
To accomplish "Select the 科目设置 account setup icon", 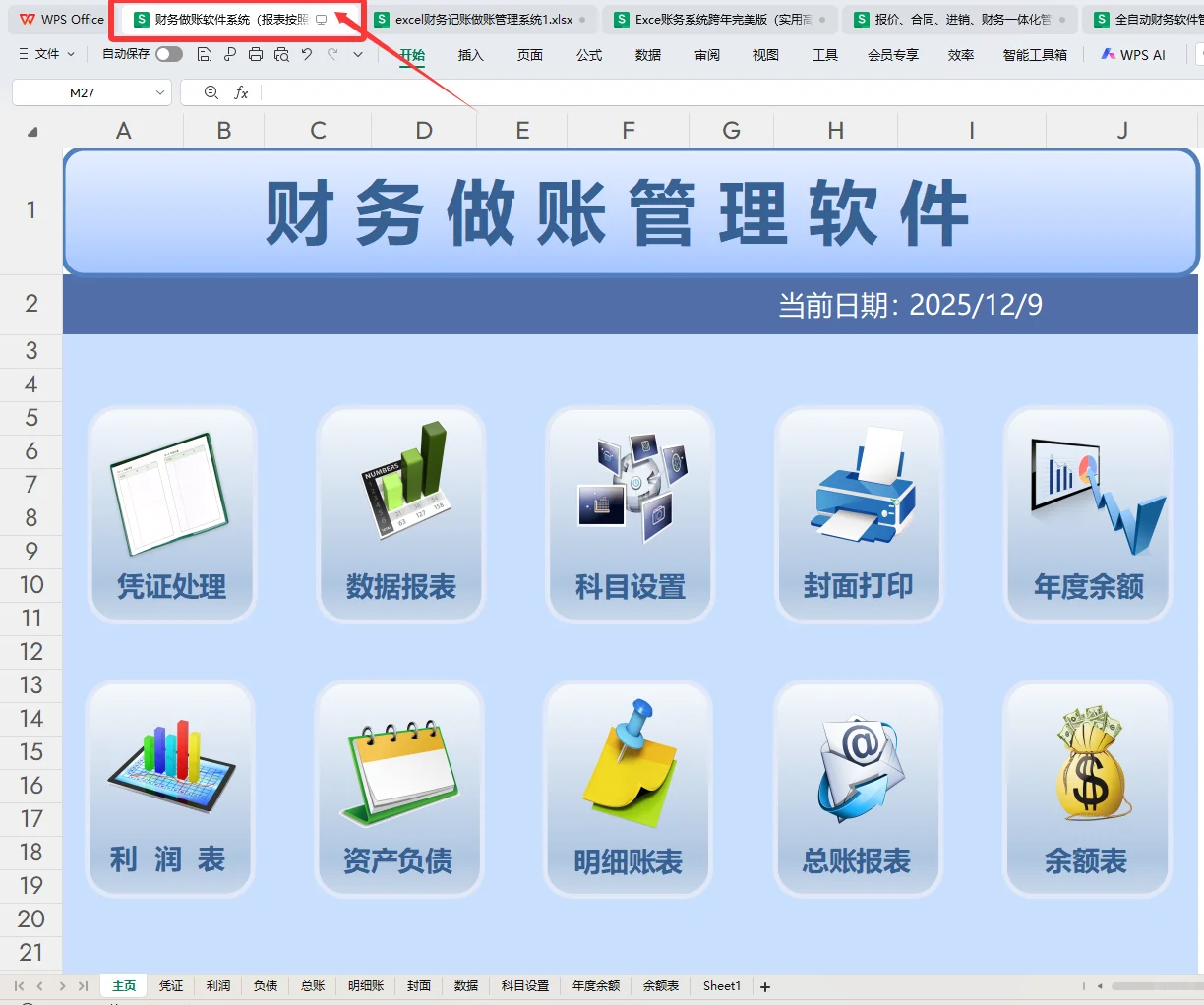I will point(630,514).
